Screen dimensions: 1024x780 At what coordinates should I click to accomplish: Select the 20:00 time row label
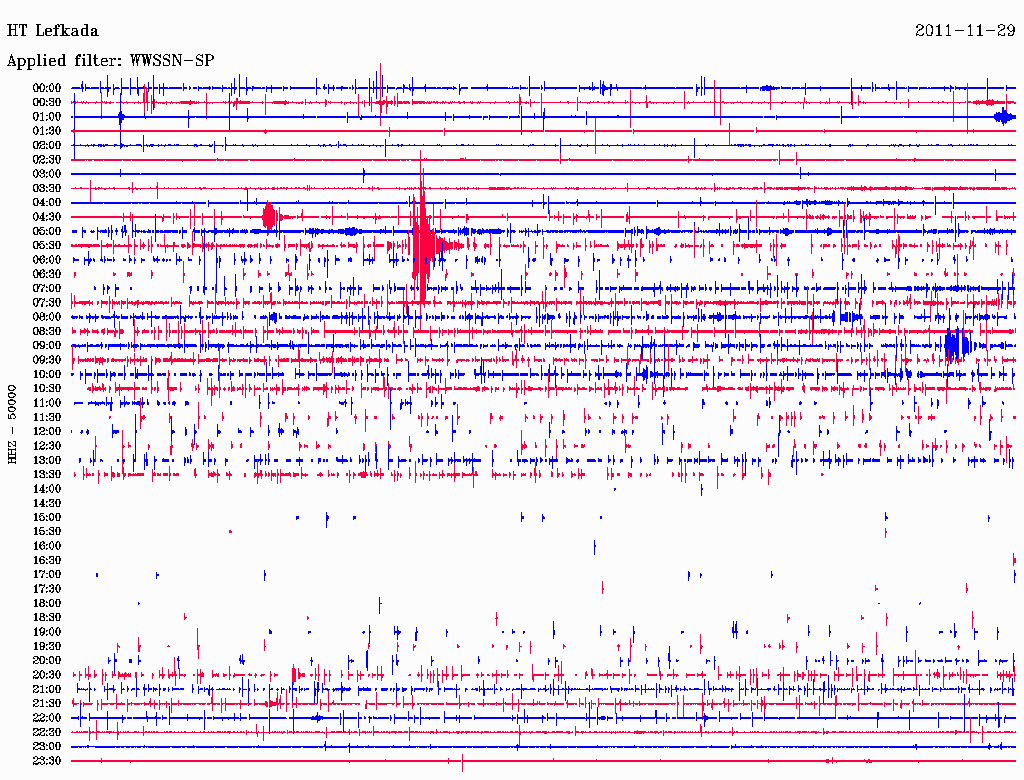[47, 660]
